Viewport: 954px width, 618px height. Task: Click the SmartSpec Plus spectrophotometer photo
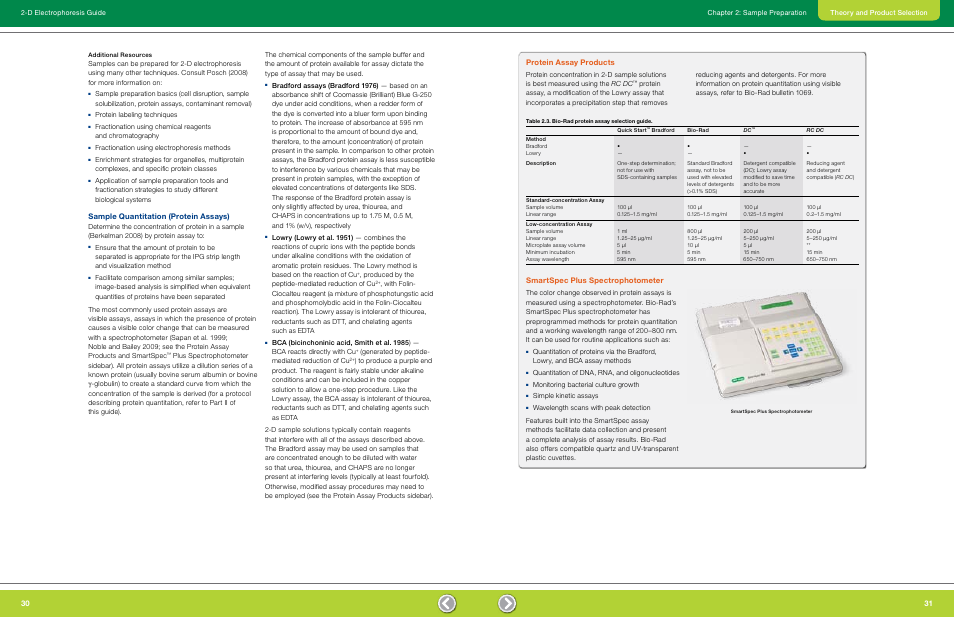point(770,345)
